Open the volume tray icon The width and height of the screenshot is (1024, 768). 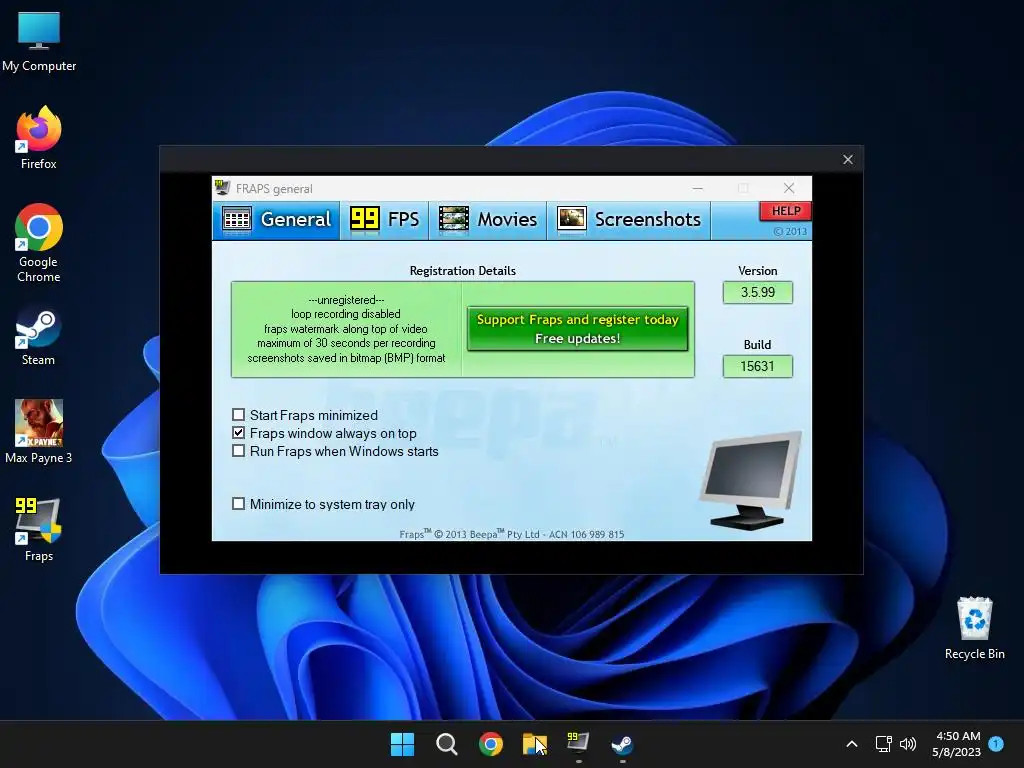pos(908,744)
